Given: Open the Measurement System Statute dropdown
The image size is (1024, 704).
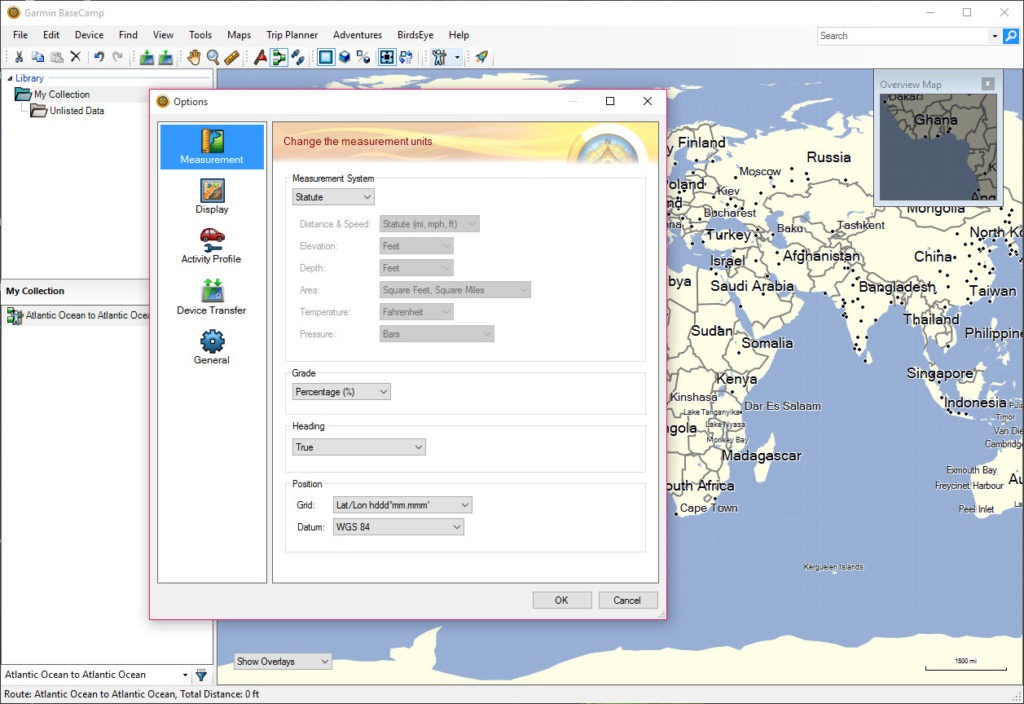Looking at the screenshot, I should click(333, 197).
